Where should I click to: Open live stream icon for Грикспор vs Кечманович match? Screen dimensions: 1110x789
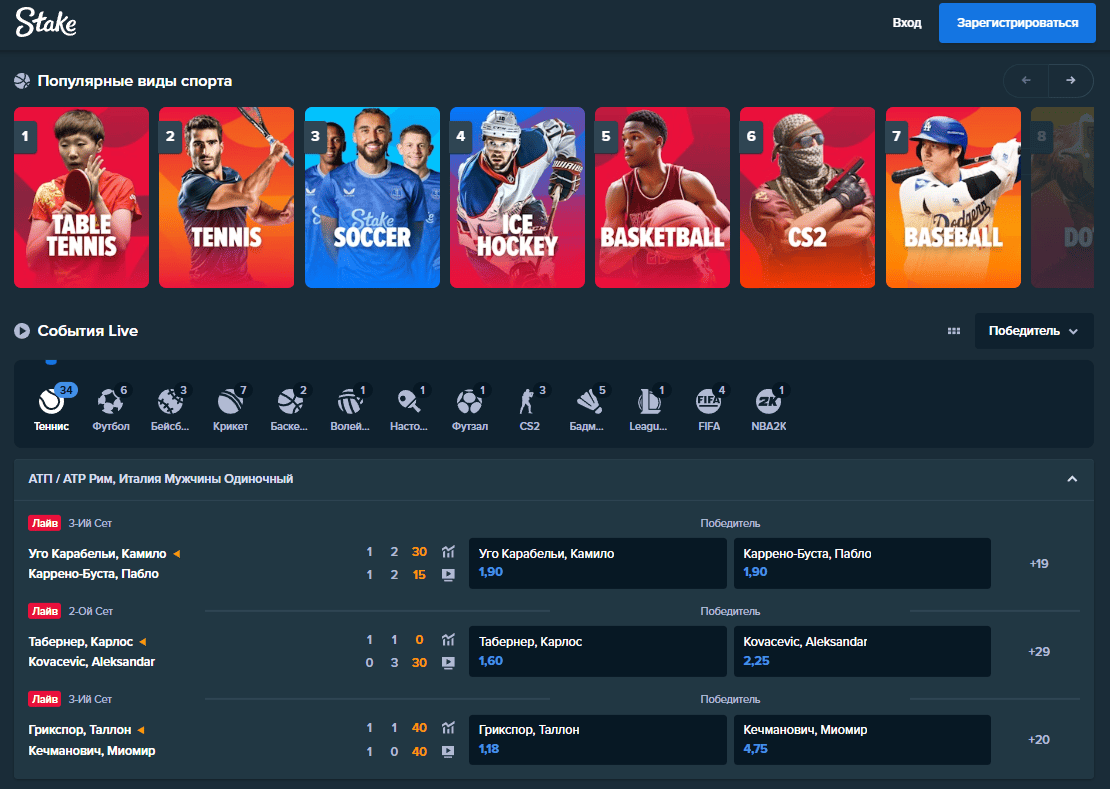448,751
